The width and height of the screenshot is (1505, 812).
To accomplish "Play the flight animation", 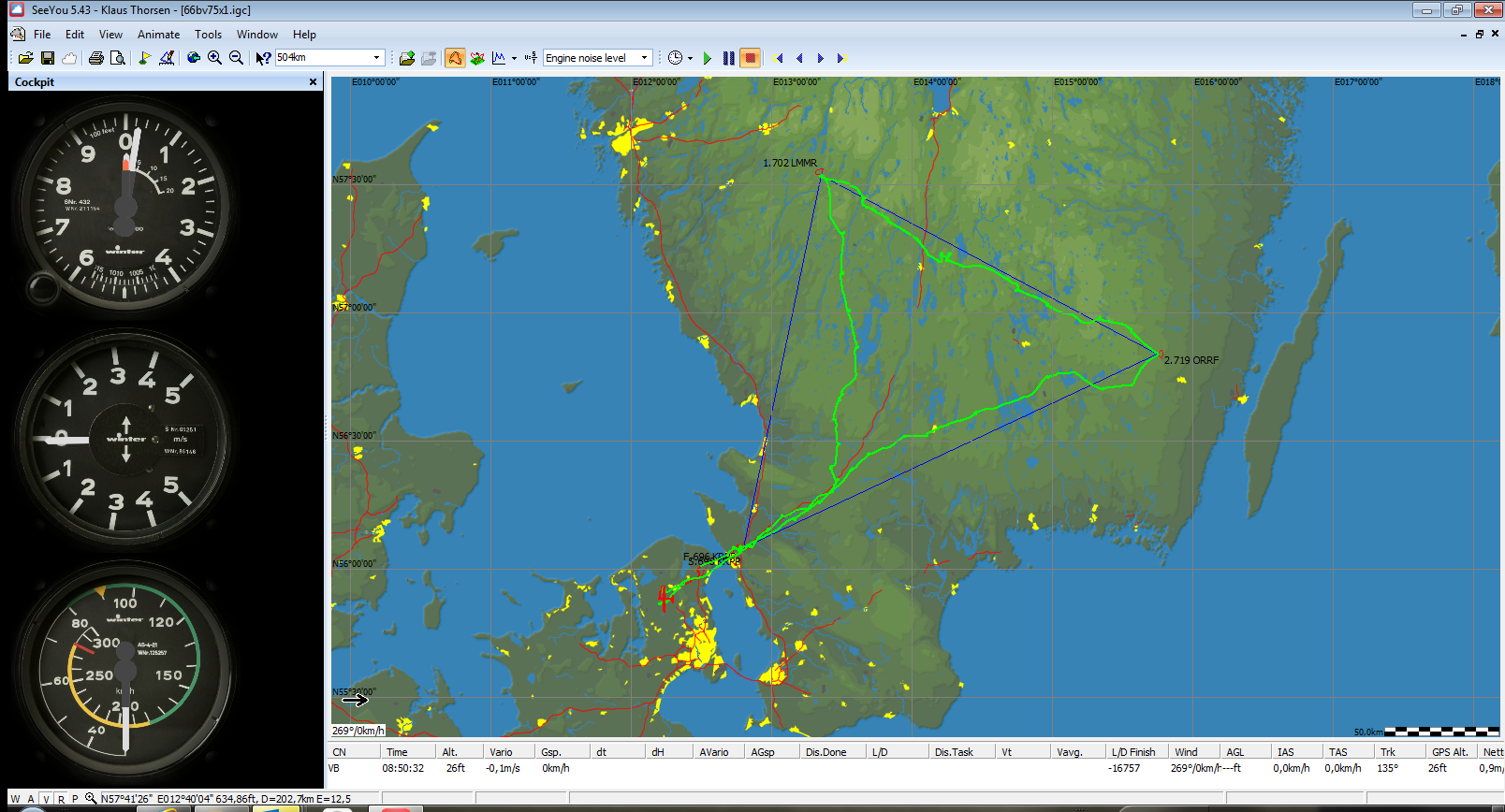I will coord(708,58).
